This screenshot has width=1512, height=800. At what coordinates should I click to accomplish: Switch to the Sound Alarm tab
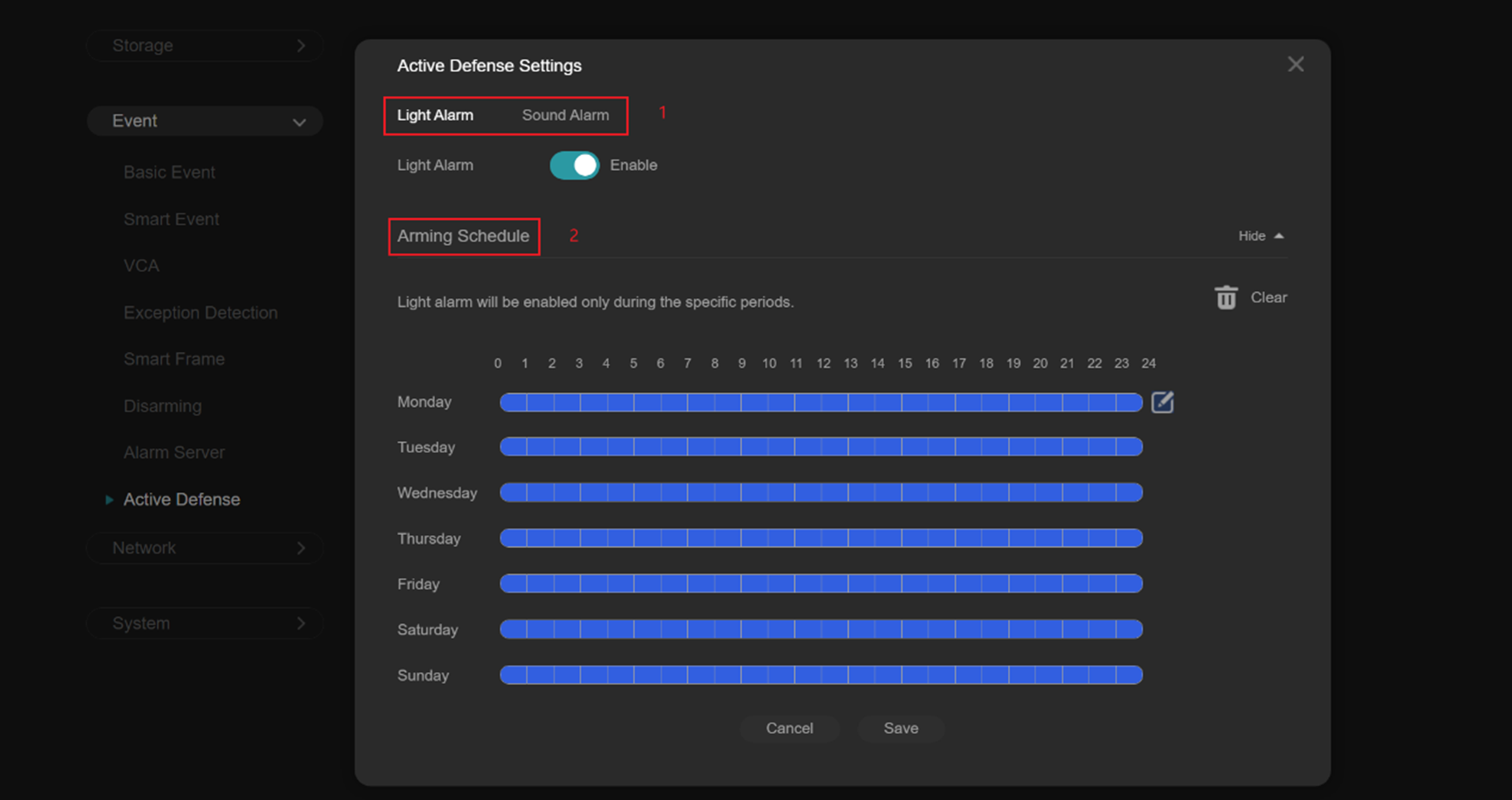click(565, 114)
